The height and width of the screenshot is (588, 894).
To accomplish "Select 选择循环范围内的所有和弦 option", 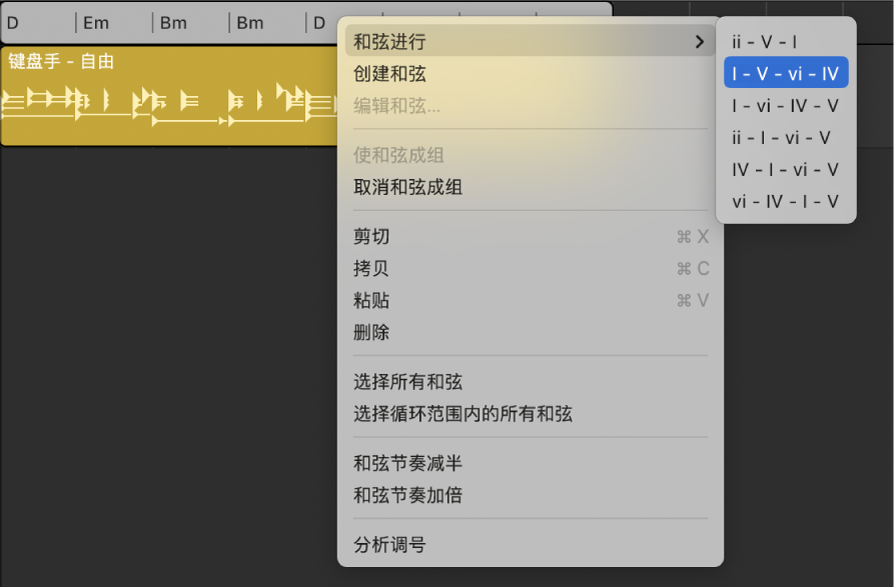I will coord(463,414).
